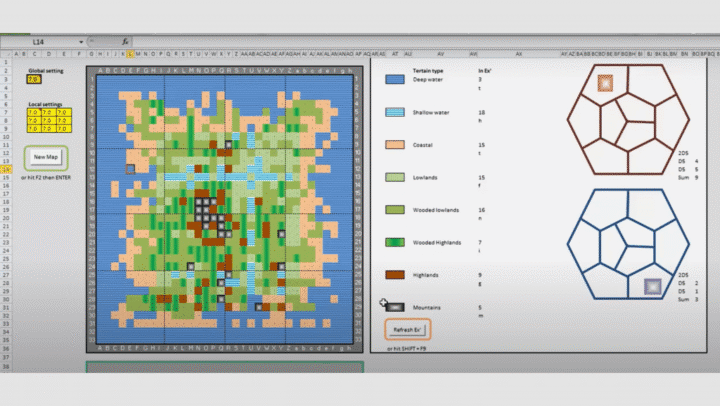The image size is (720, 406).
Task: Click the Shallow water color swatch
Action: tap(395, 112)
